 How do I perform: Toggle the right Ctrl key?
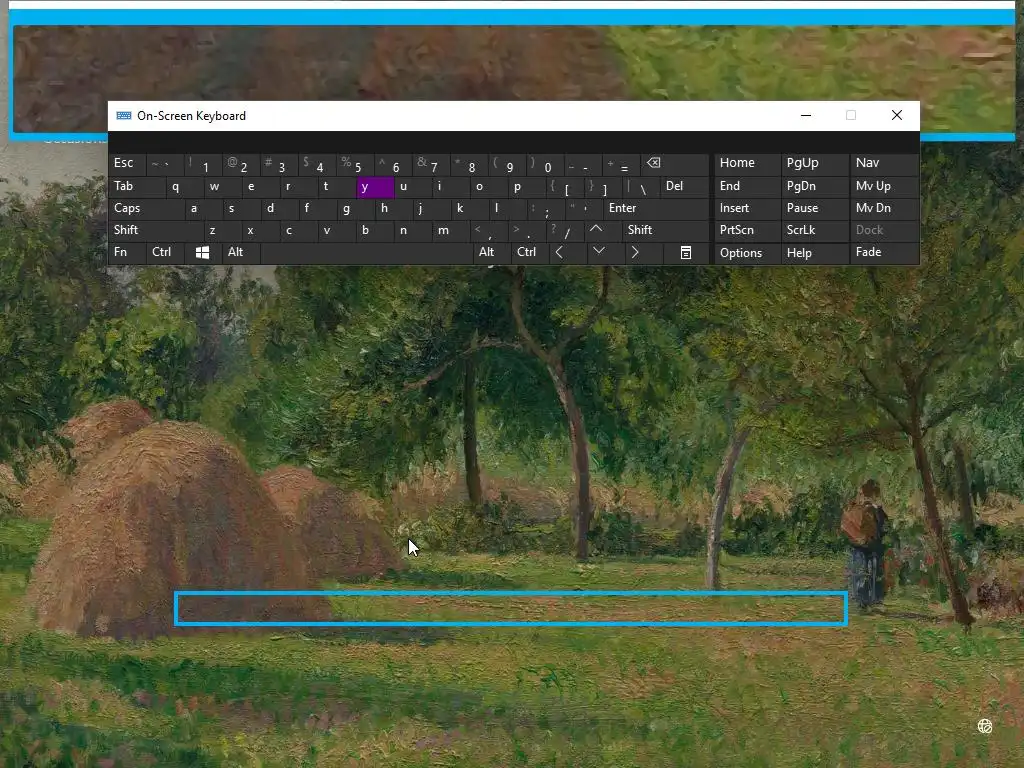coord(528,252)
